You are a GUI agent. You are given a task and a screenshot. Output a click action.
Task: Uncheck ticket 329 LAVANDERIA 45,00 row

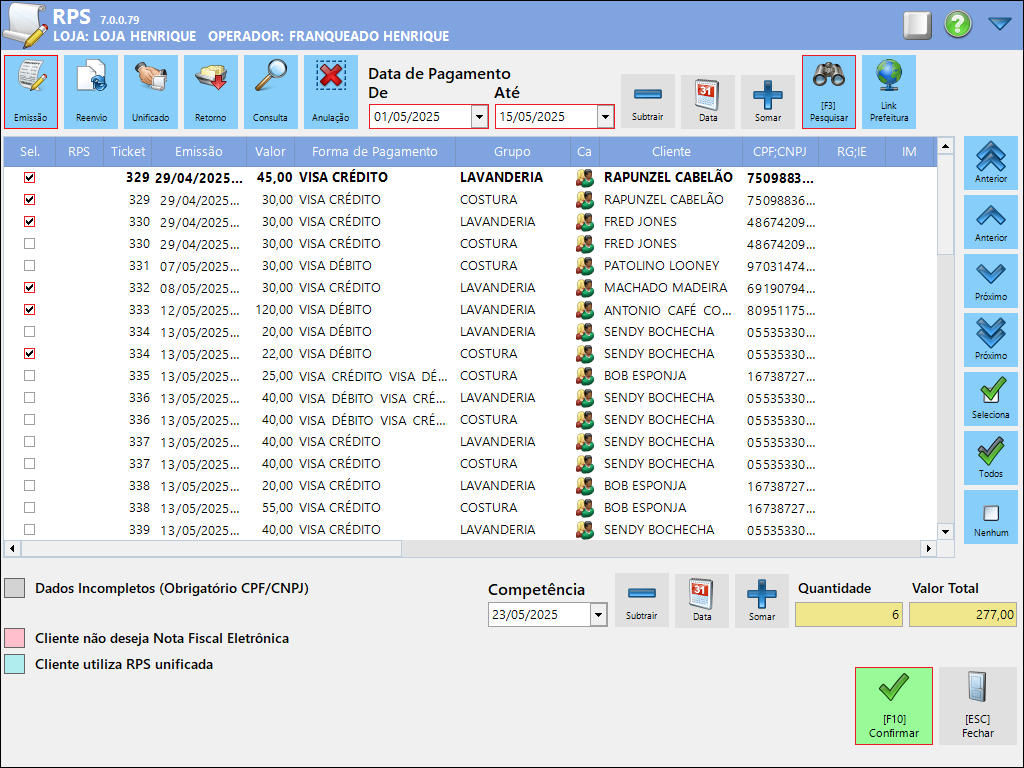pyautogui.click(x=29, y=178)
